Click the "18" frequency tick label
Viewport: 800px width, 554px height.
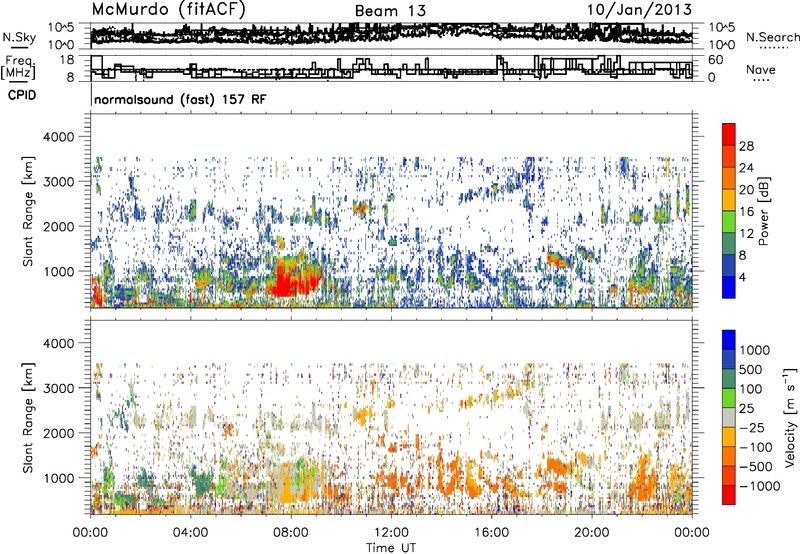point(66,60)
